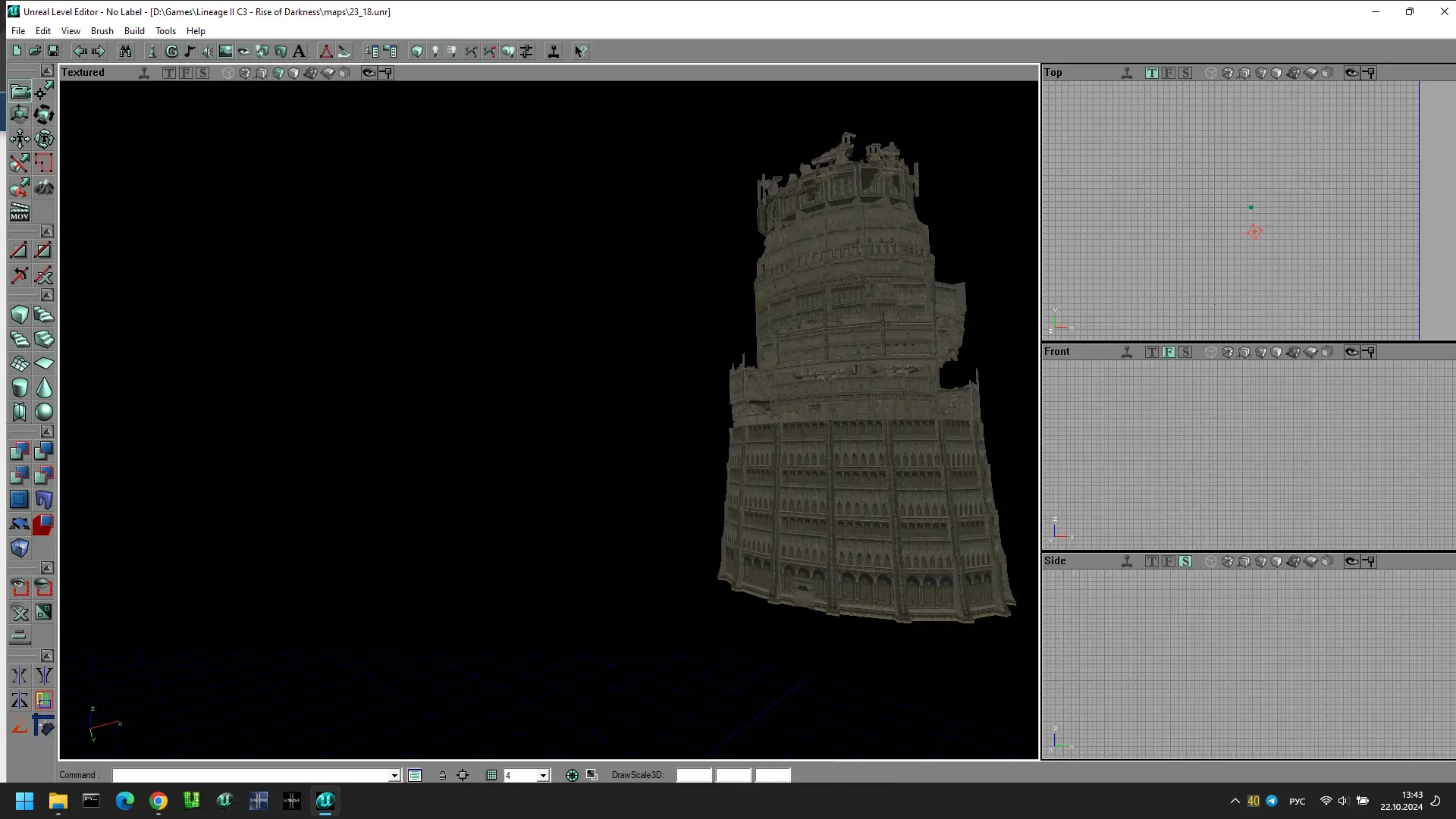Select the Vertex Editing tool
This screenshot has height=819, width=1456.
click(x=44, y=91)
